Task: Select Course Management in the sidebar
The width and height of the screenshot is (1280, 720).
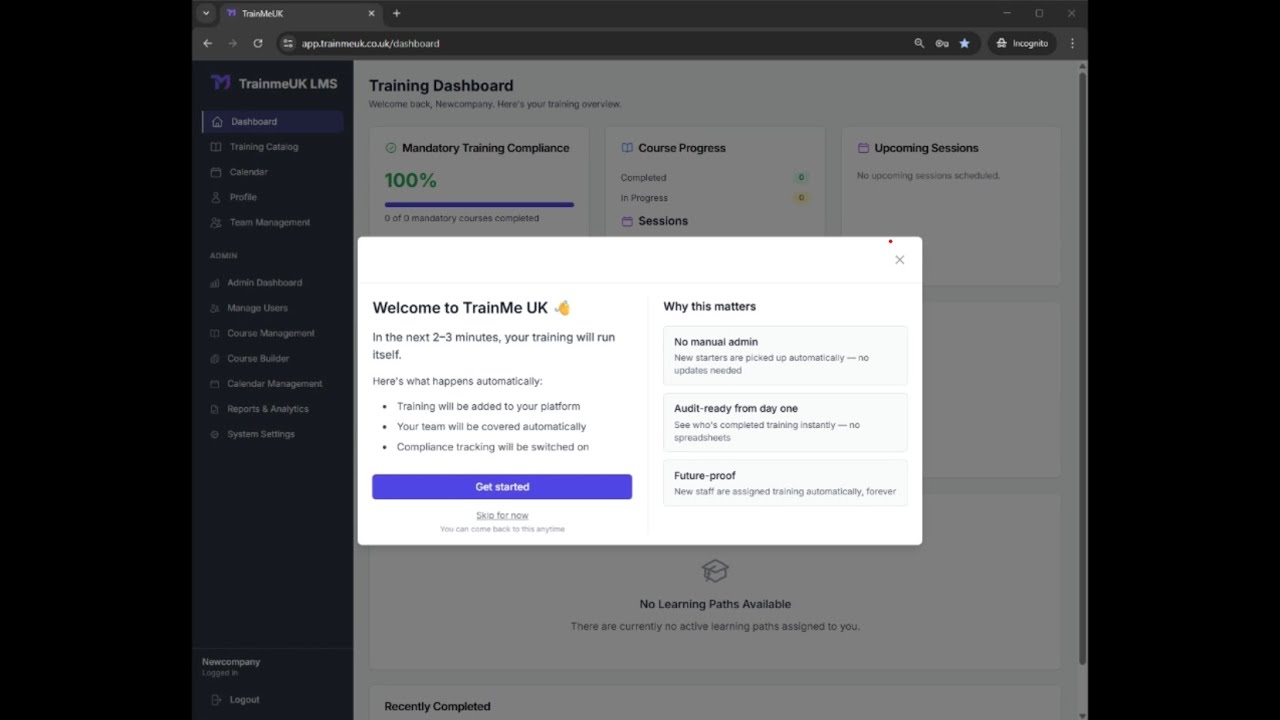Action: (x=272, y=333)
